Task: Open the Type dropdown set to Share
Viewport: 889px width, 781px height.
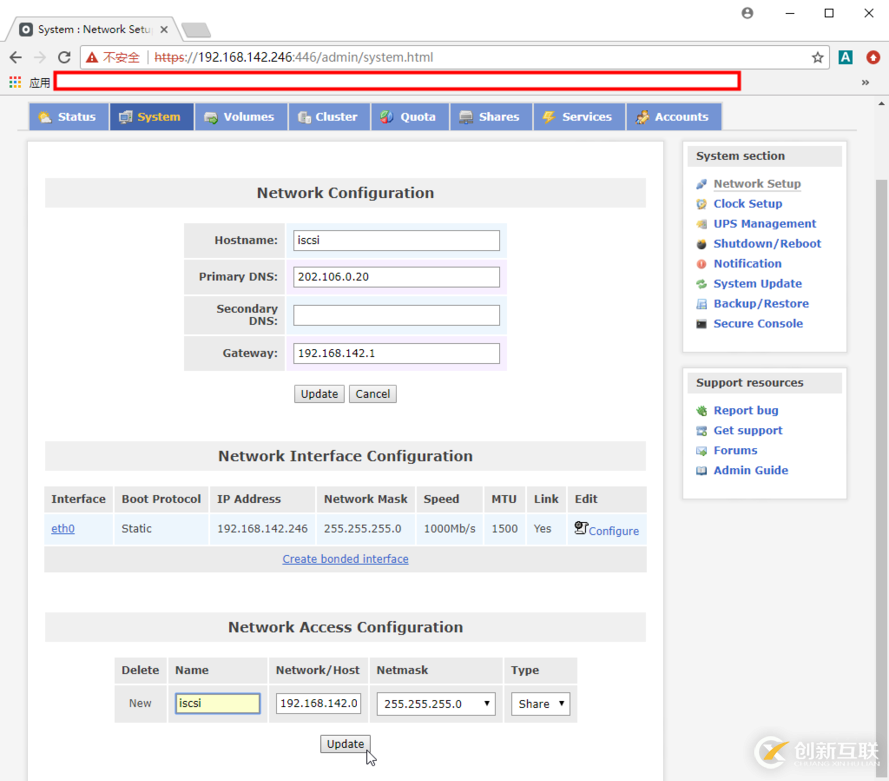Action: click(540, 703)
